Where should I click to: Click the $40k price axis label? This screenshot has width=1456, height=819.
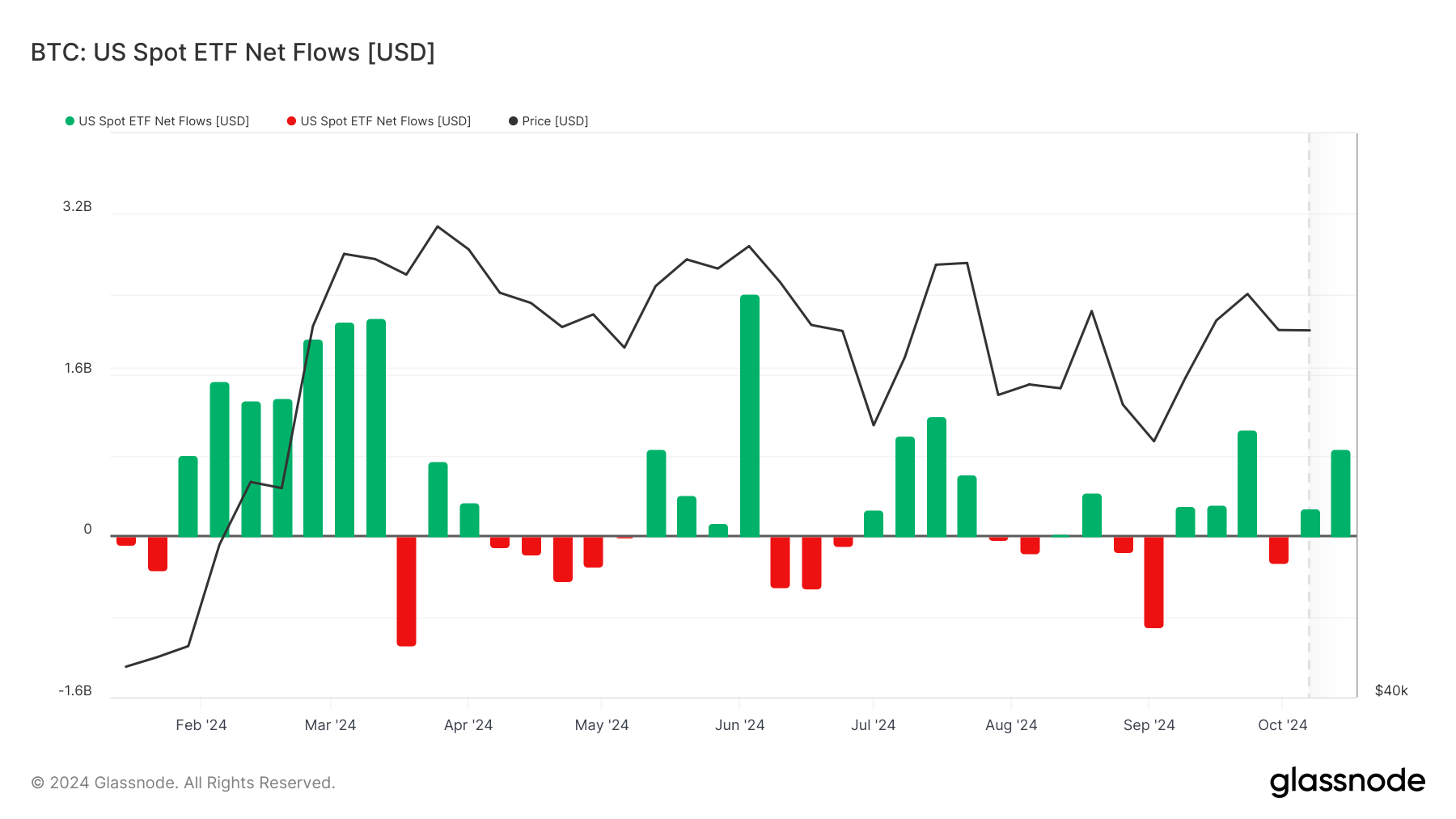point(1391,690)
